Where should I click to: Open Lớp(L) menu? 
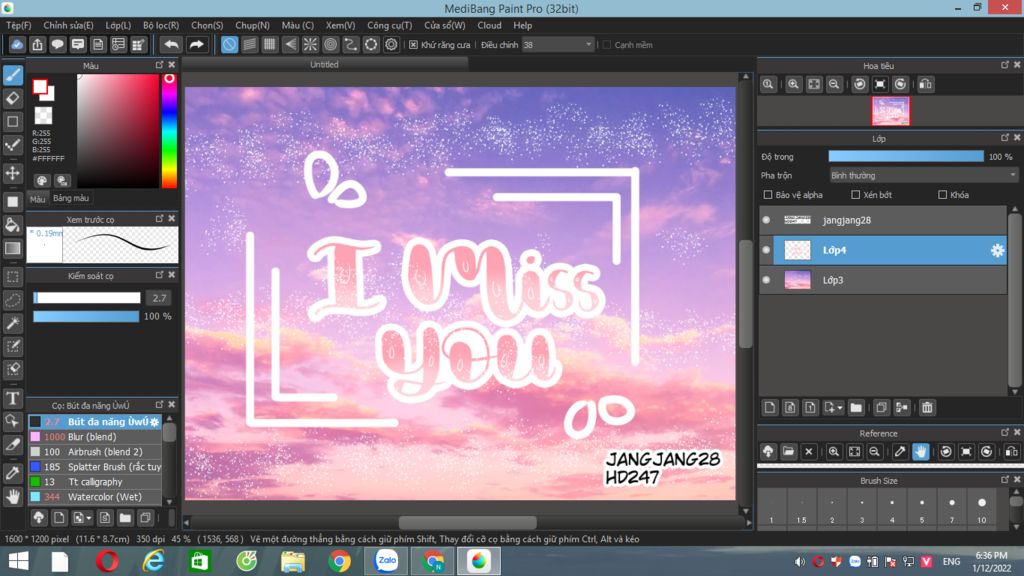coord(118,25)
